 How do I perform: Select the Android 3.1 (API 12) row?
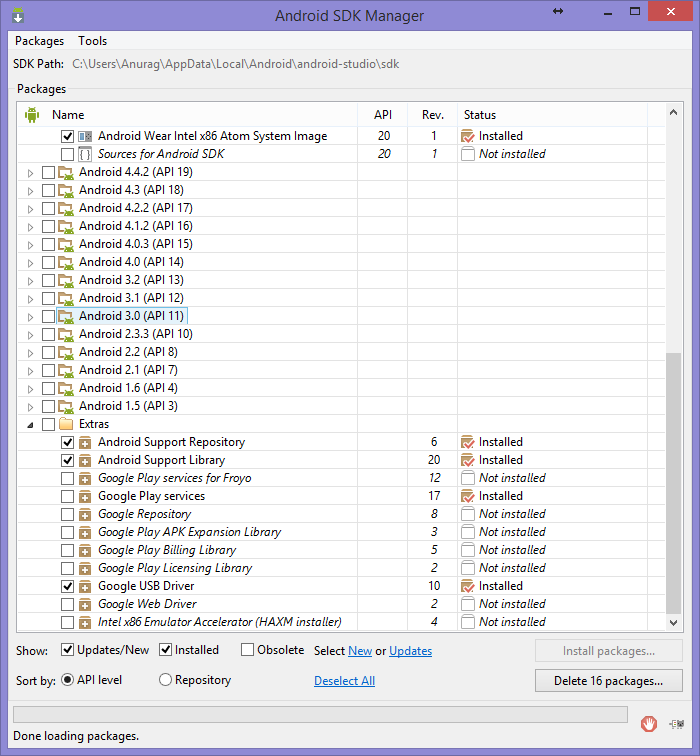(x=341, y=298)
